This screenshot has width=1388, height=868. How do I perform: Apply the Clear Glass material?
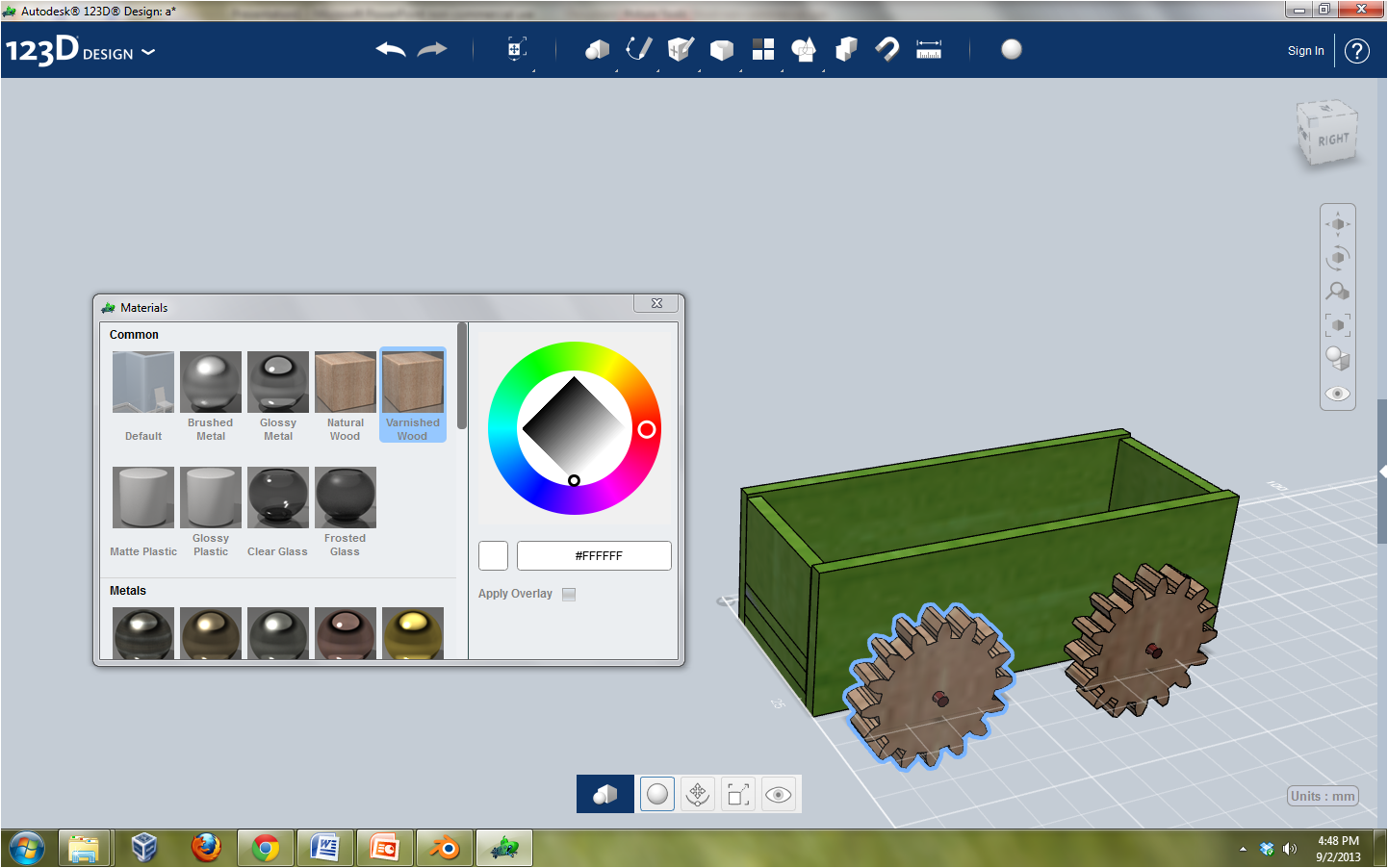(x=278, y=512)
